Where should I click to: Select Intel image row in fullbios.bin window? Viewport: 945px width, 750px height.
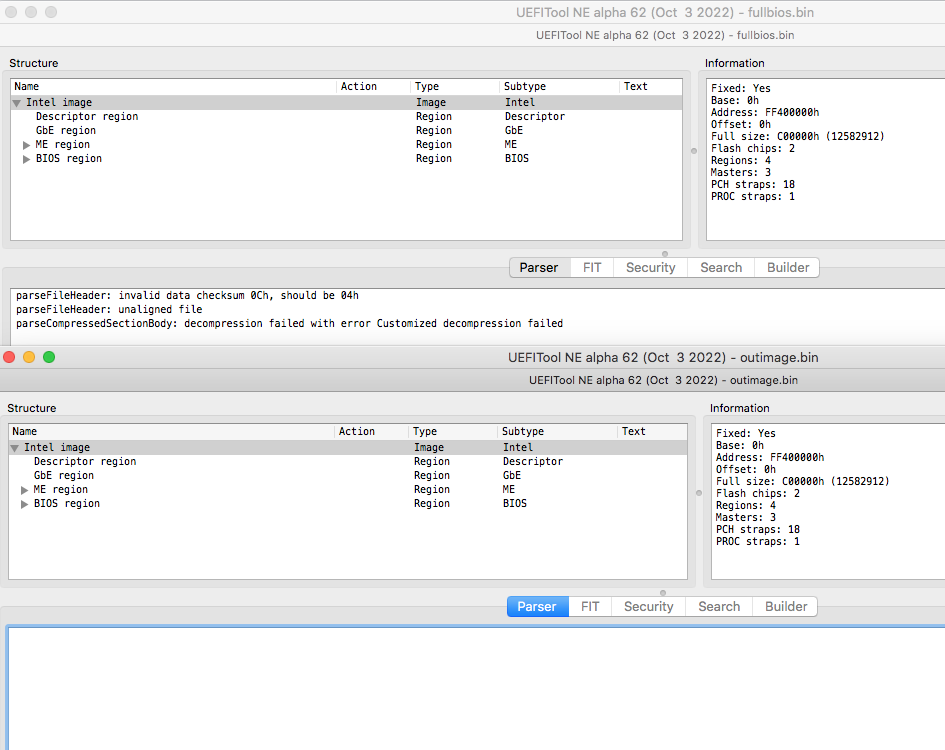[x=347, y=102]
